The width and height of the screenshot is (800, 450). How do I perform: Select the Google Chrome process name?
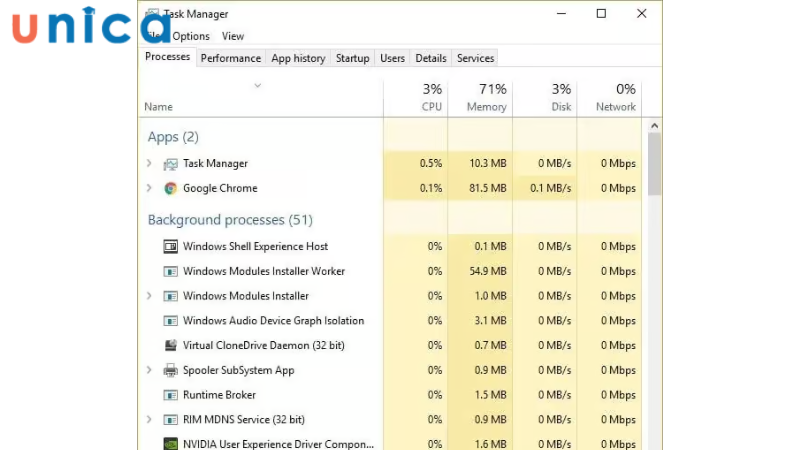[x=220, y=188]
